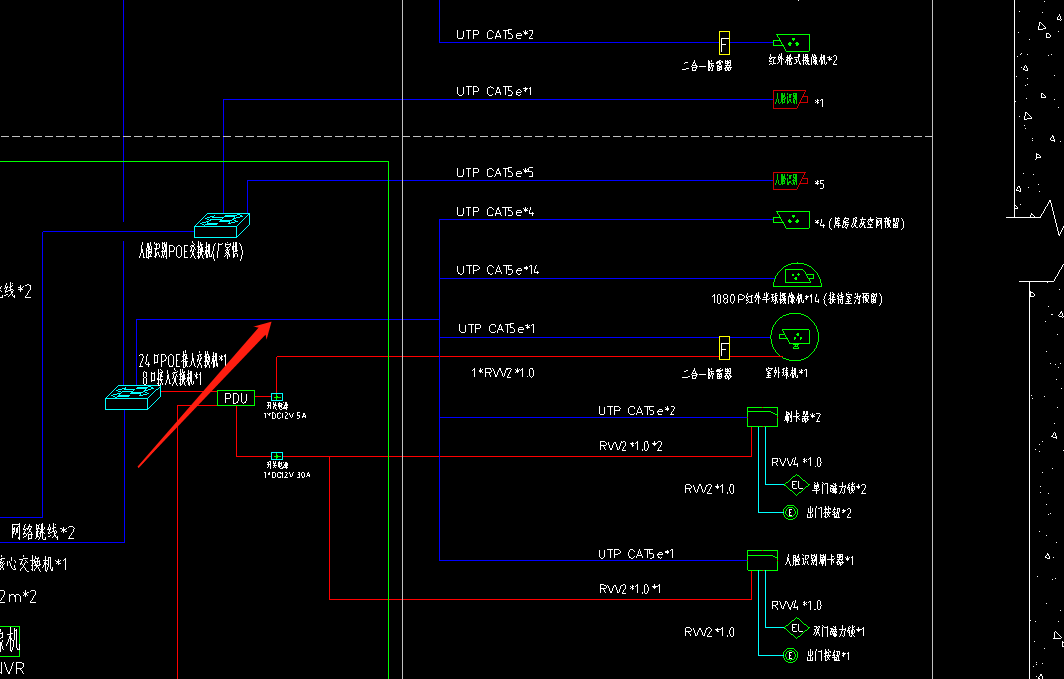Click the RVV2*1.0 label beside 单门磁力锁*2
Image resolution: width=1064 pixels, height=679 pixels.
click(709, 488)
